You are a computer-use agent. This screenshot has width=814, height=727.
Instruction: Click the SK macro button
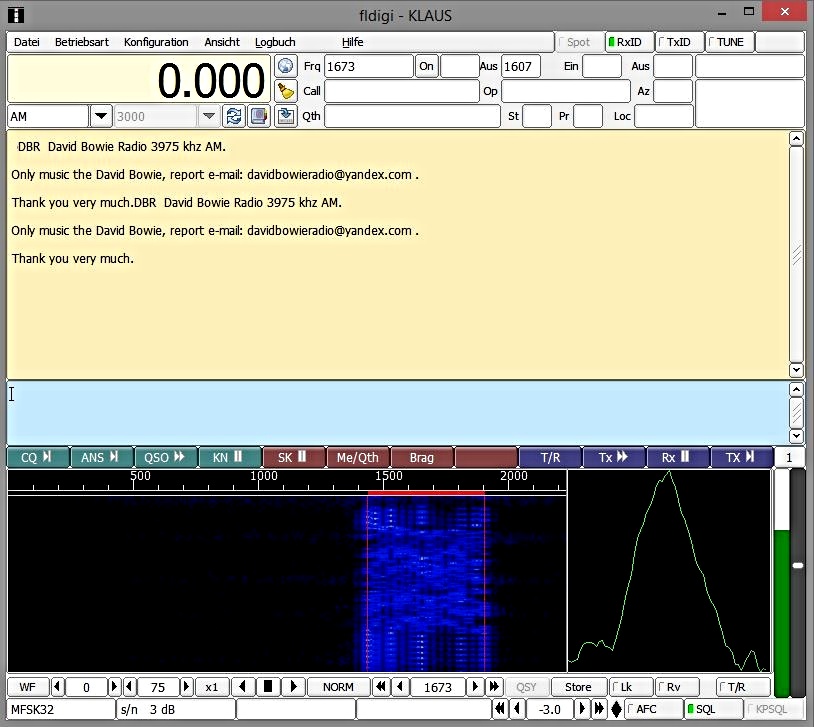click(294, 457)
